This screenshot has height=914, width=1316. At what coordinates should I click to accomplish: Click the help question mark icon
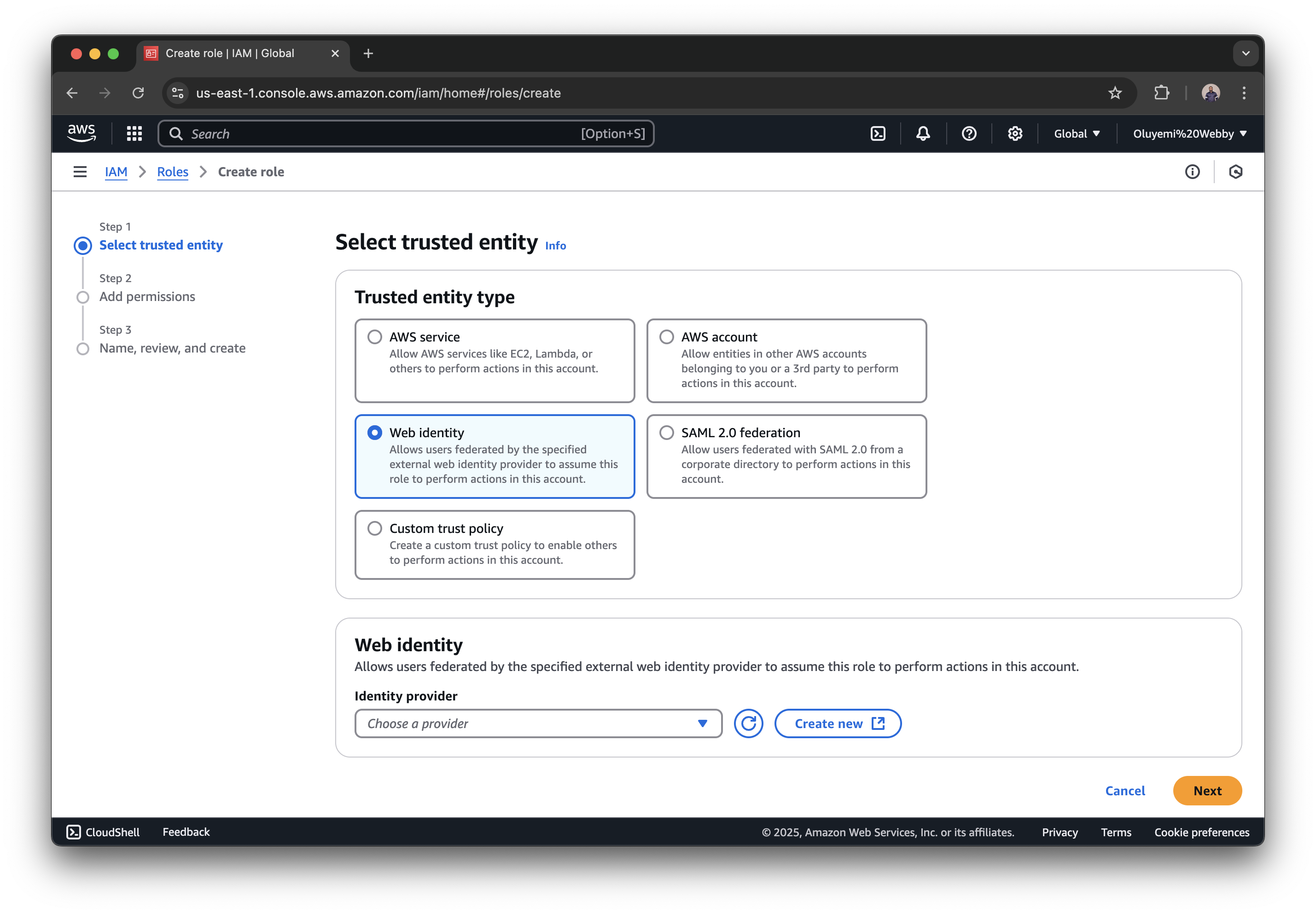[x=969, y=133]
